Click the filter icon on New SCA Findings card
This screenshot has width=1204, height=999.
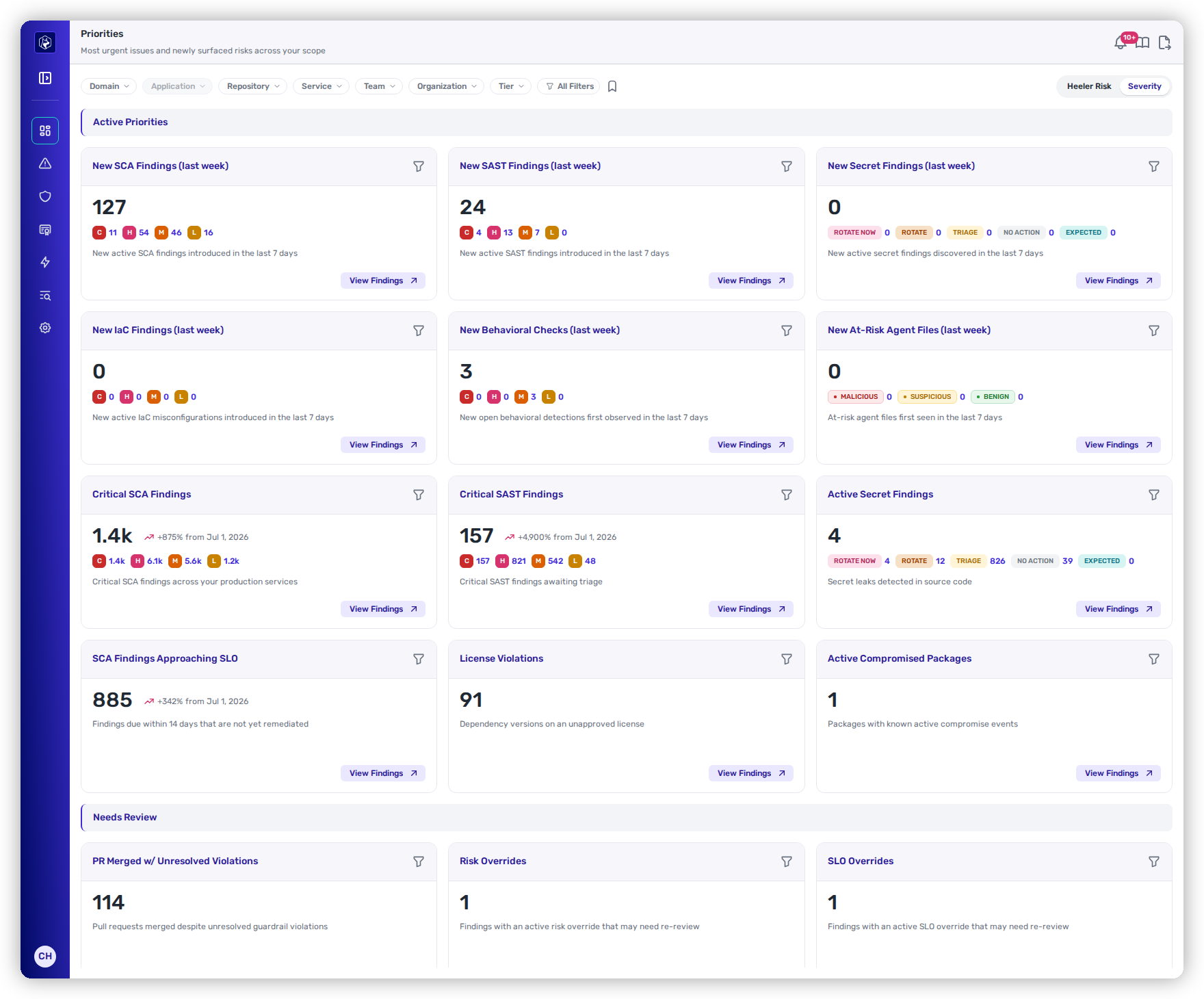click(x=419, y=166)
